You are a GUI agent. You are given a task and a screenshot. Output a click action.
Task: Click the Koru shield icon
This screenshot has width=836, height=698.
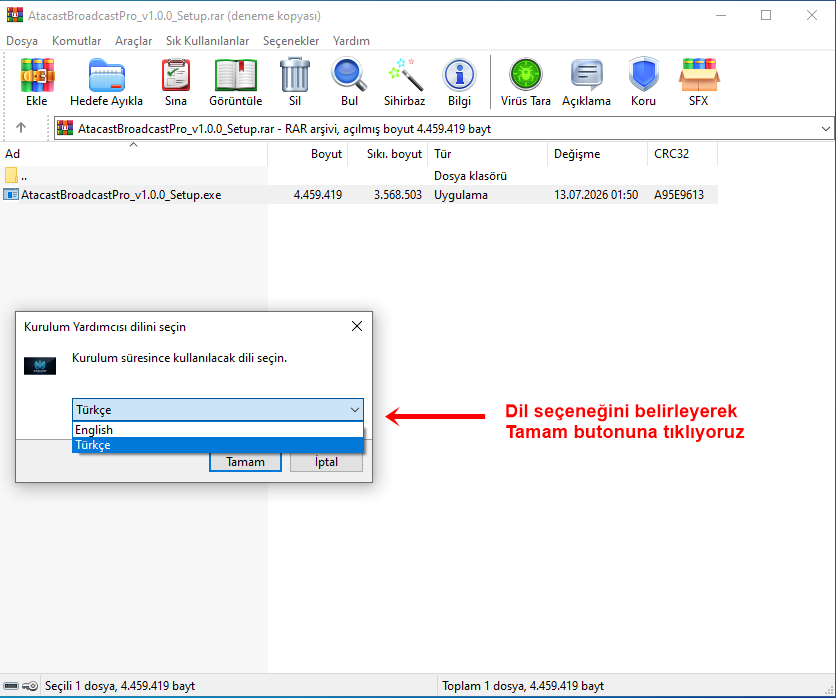tap(644, 74)
